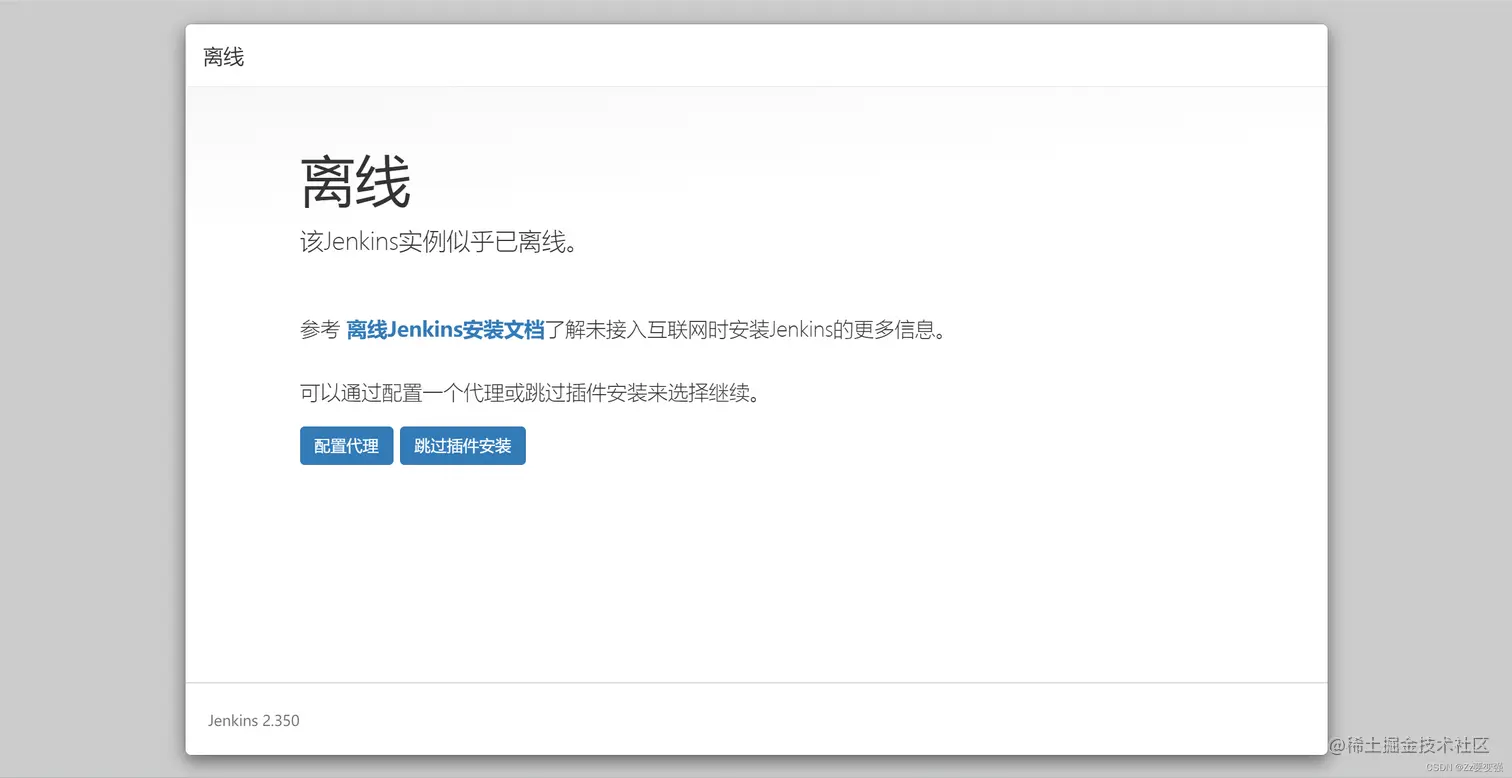Click the 跳过插件安装 button
The width and height of the screenshot is (1512, 778).
click(463, 446)
